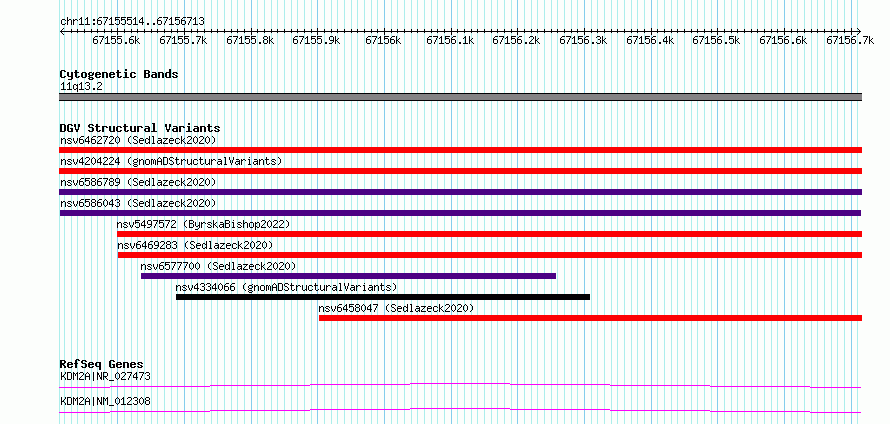The width and height of the screenshot is (890, 424).
Task: Select the red bar for variant nsv6469283
Action: coord(490,255)
